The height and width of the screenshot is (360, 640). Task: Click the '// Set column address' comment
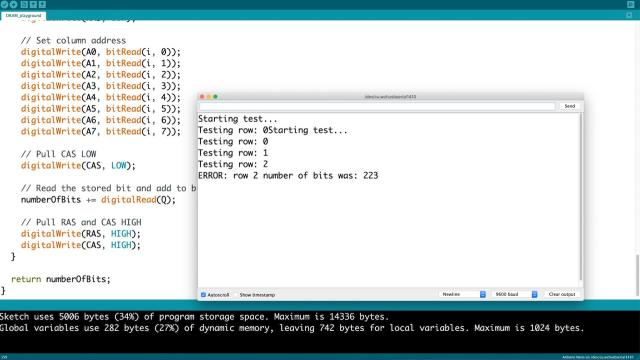tap(73, 40)
